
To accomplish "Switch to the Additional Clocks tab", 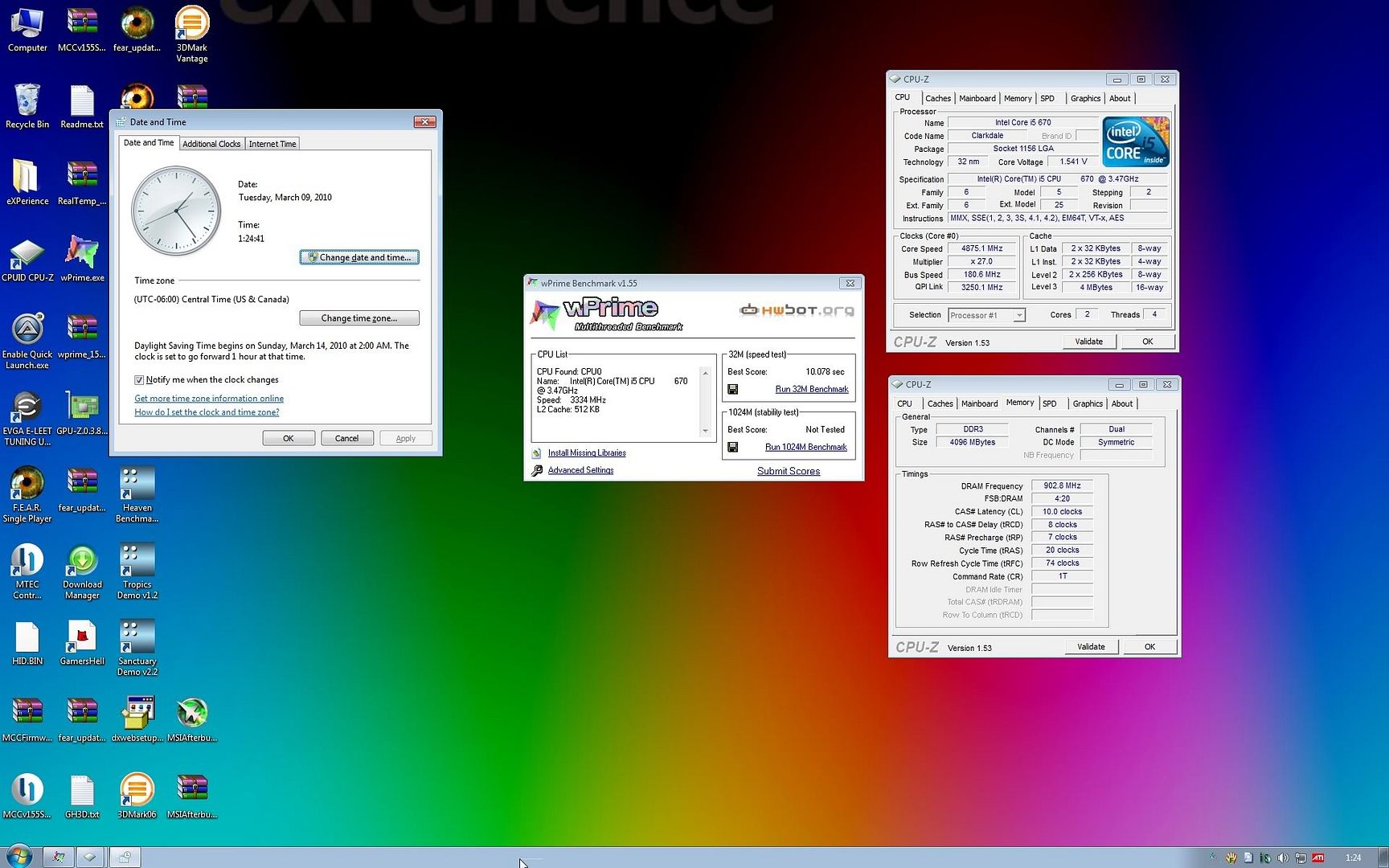I will coord(211,144).
